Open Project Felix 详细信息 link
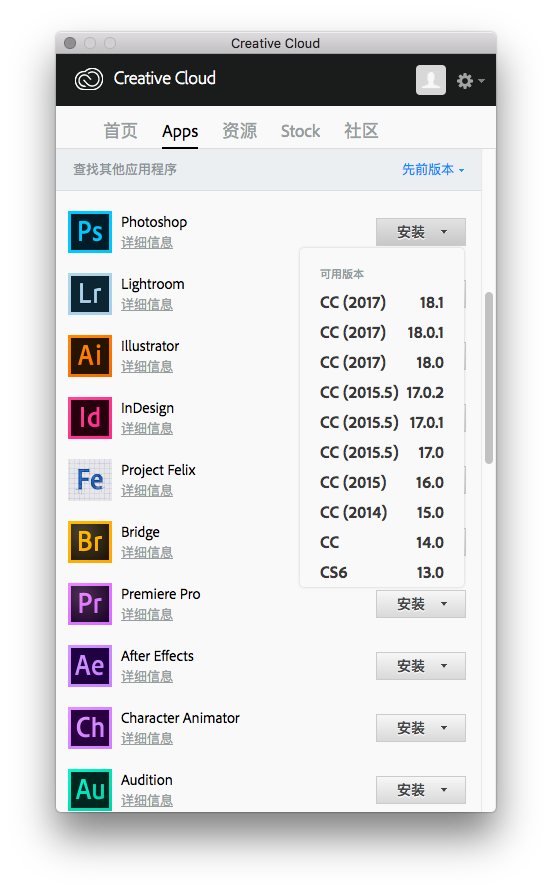 click(147, 491)
